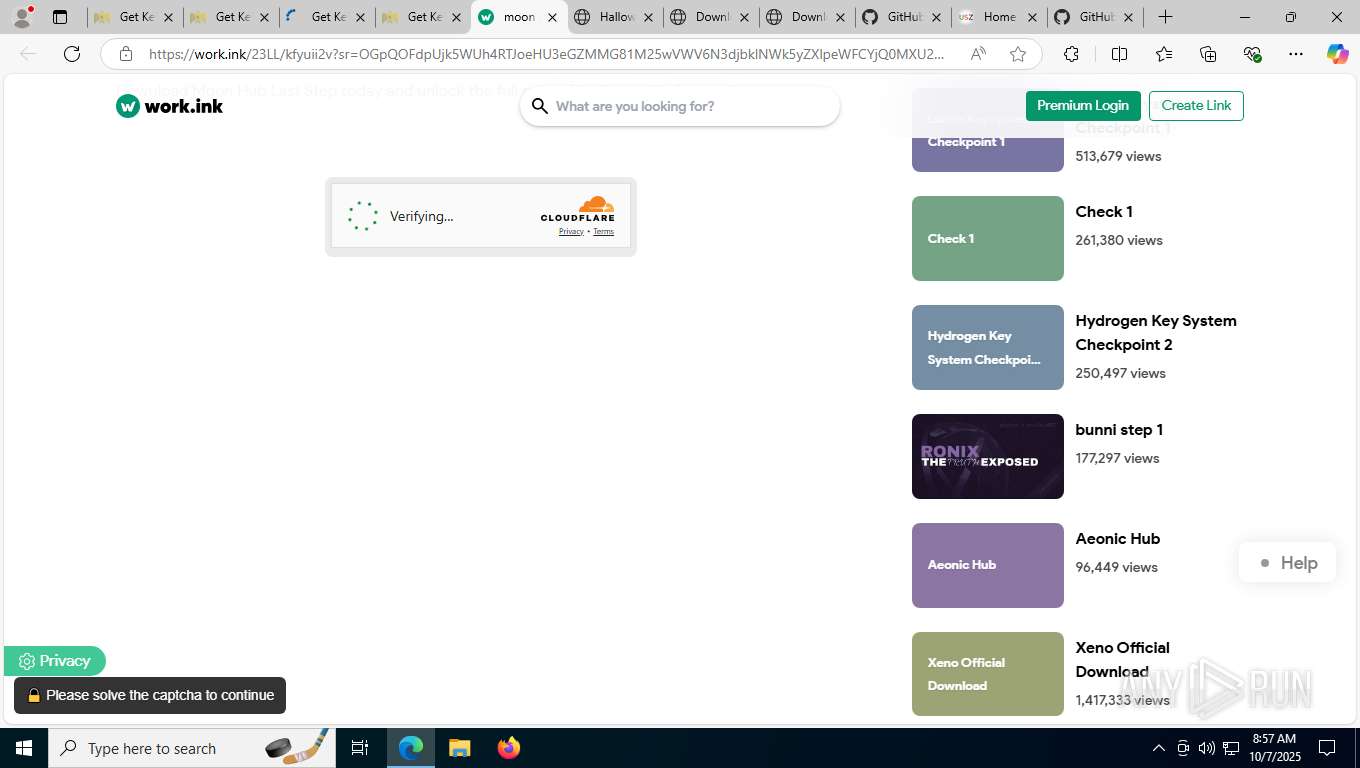Click the Cloudflare logo
Image resolution: width=1360 pixels, height=768 pixels.
578,209
